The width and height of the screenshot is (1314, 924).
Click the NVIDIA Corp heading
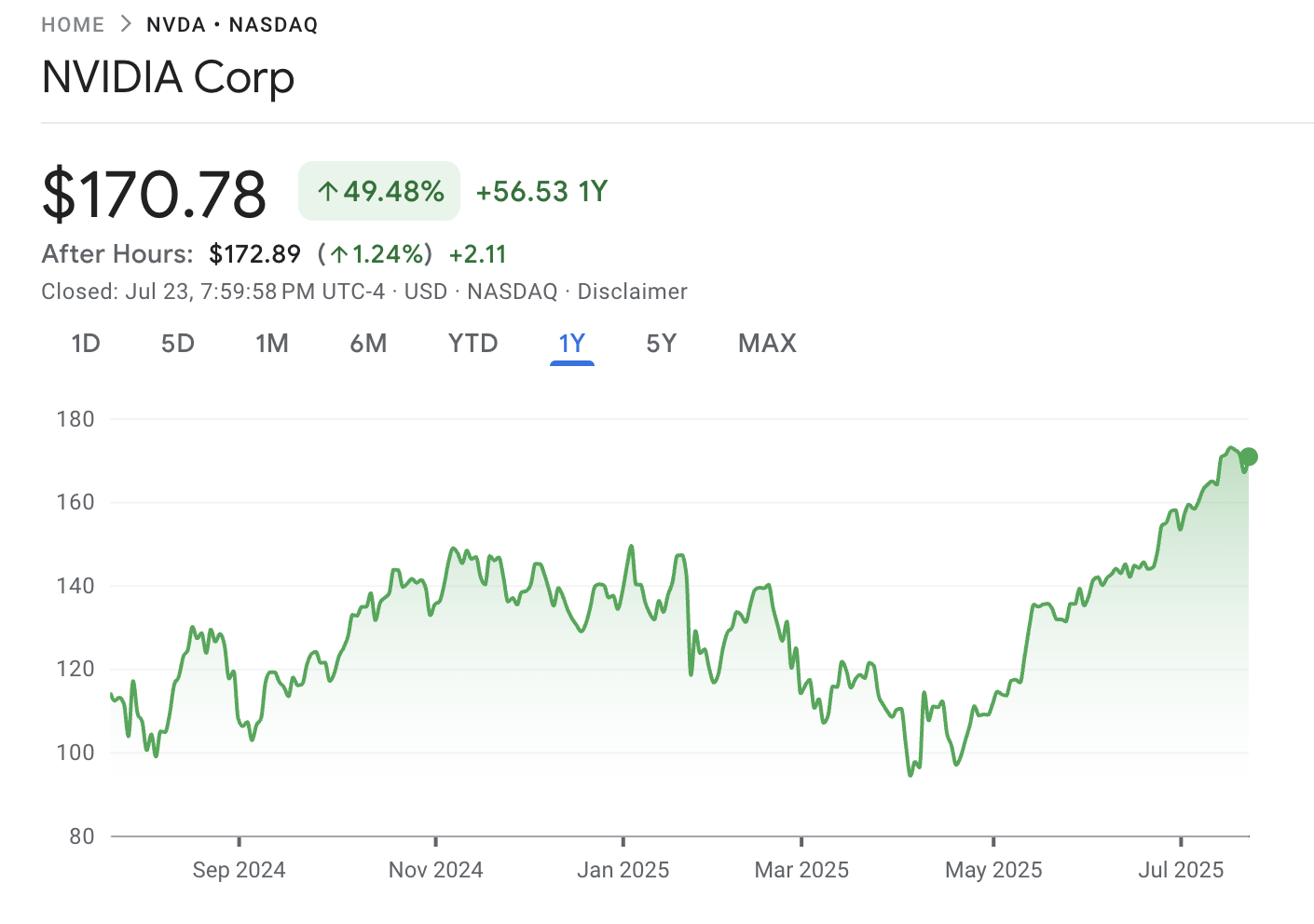point(169,77)
